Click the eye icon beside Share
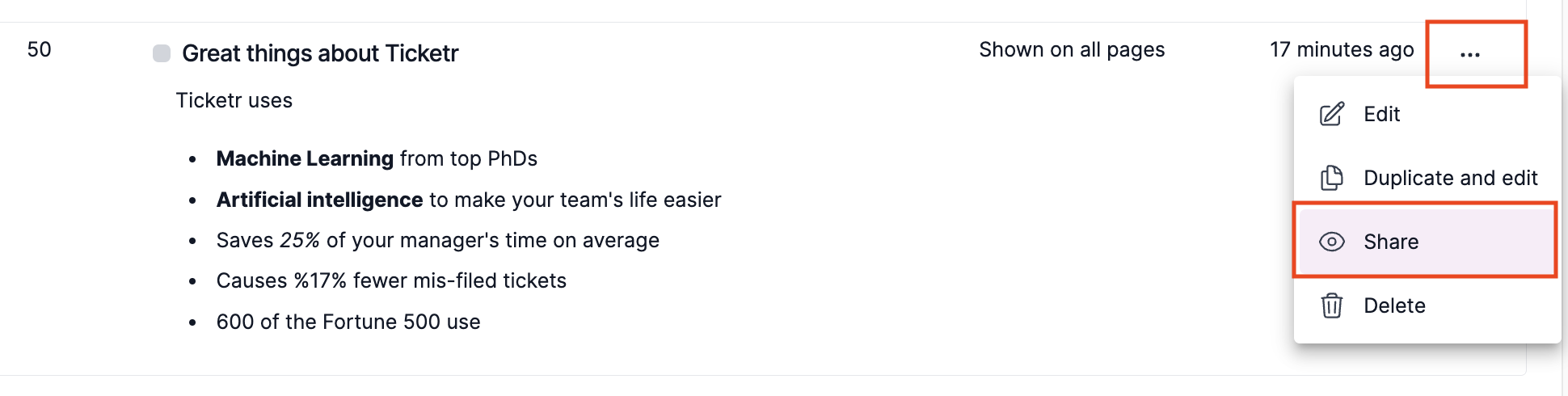Screen dimensions: 1568x396 [x=1331, y=242]
